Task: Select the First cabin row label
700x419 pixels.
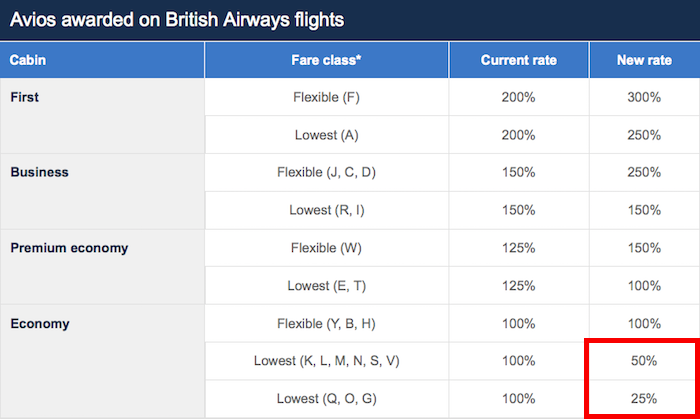Action: pyautogui.click(x=25, y=97)
